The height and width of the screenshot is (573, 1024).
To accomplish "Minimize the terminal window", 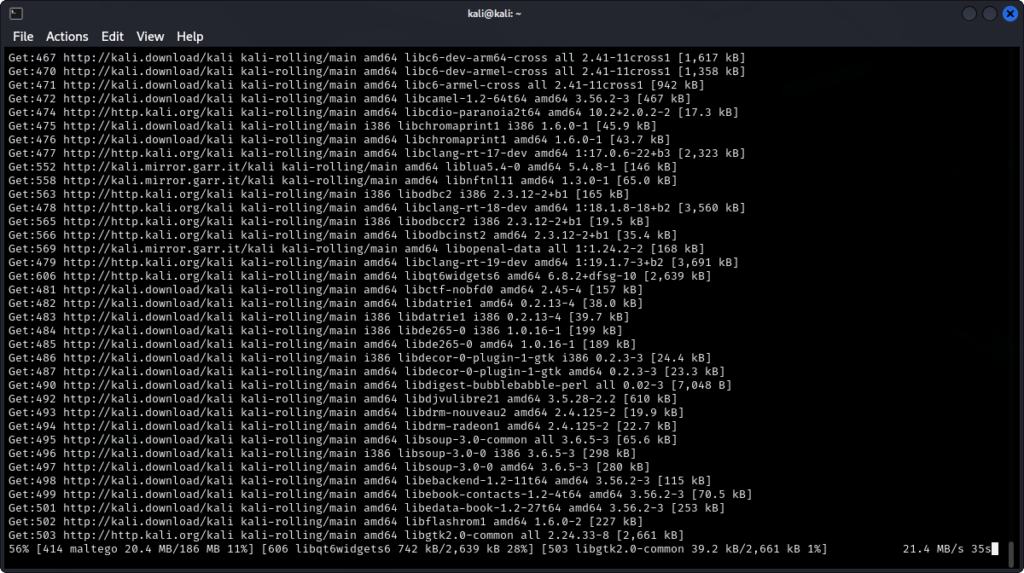I will click(968, 13).
